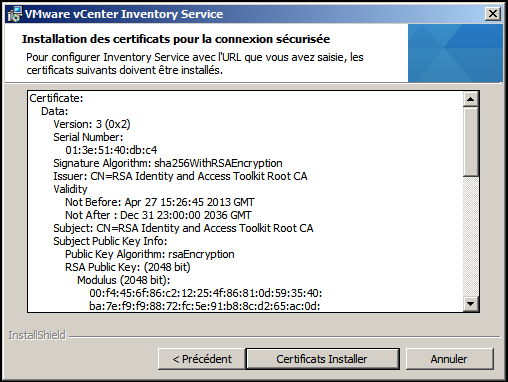Click the scrollbar down arrow

click(x=471, y=304)
